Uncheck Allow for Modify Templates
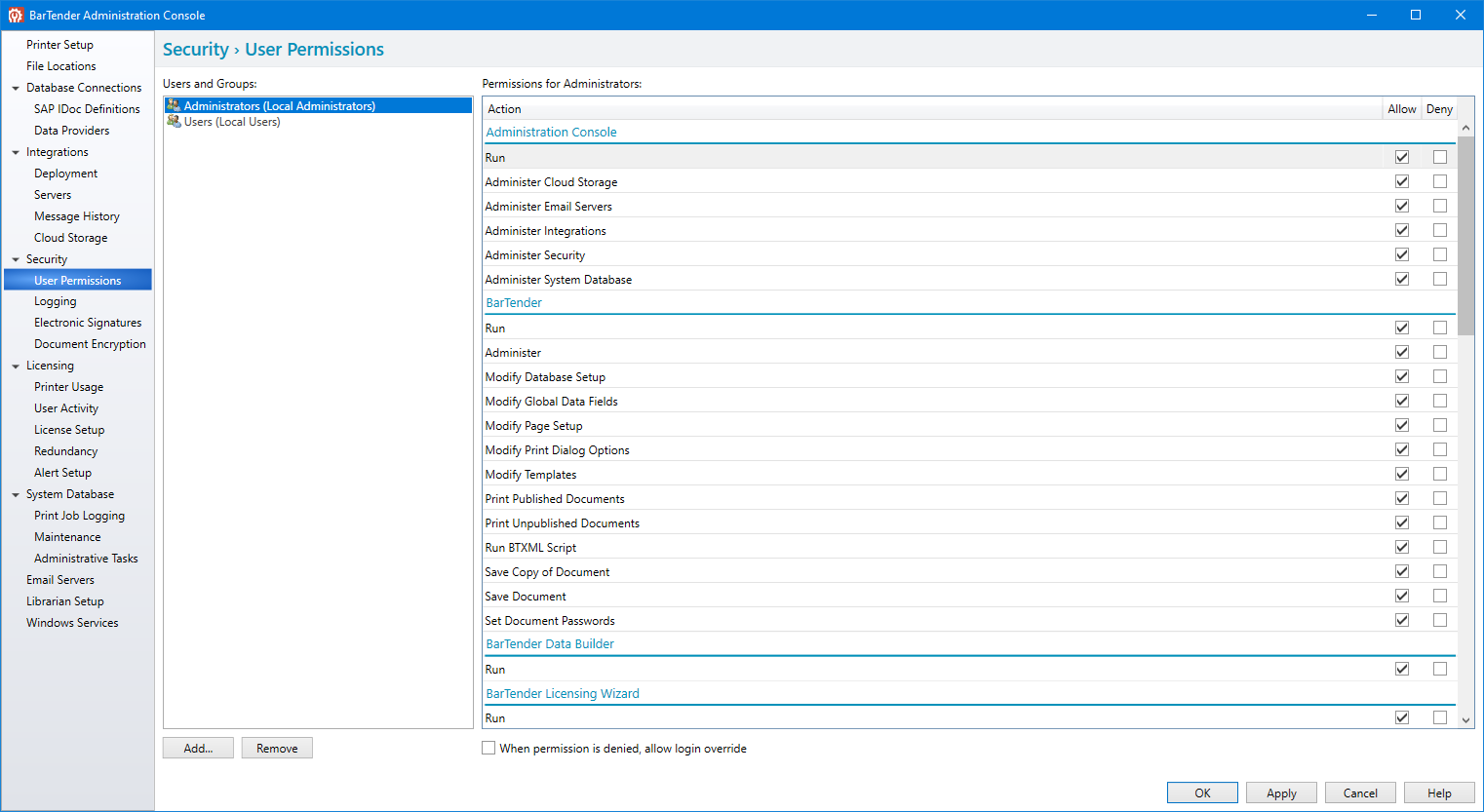The height and width of the screenshot is (812, 1484). (1401, 474)
